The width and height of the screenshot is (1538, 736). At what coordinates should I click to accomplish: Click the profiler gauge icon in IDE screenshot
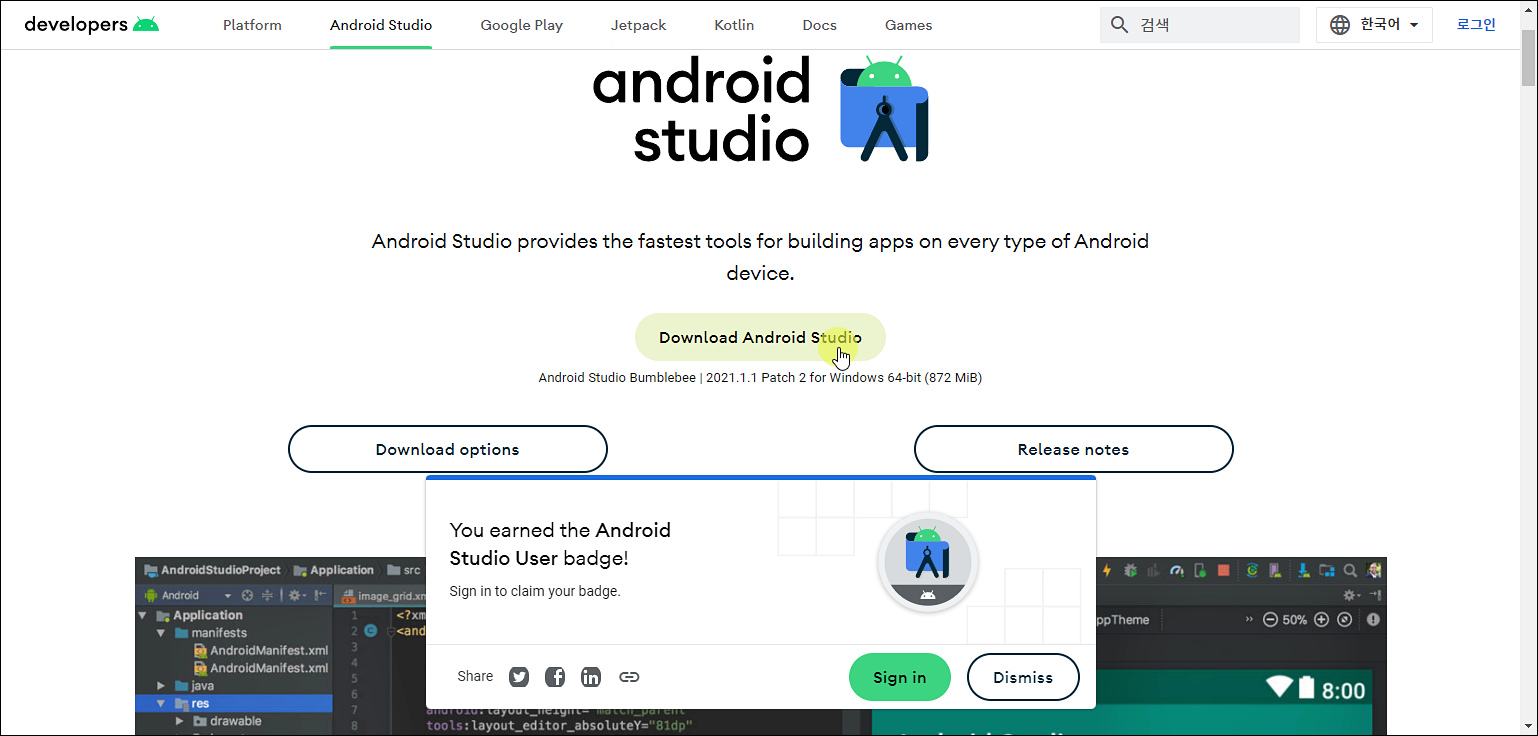click(x=1177, y=570)
